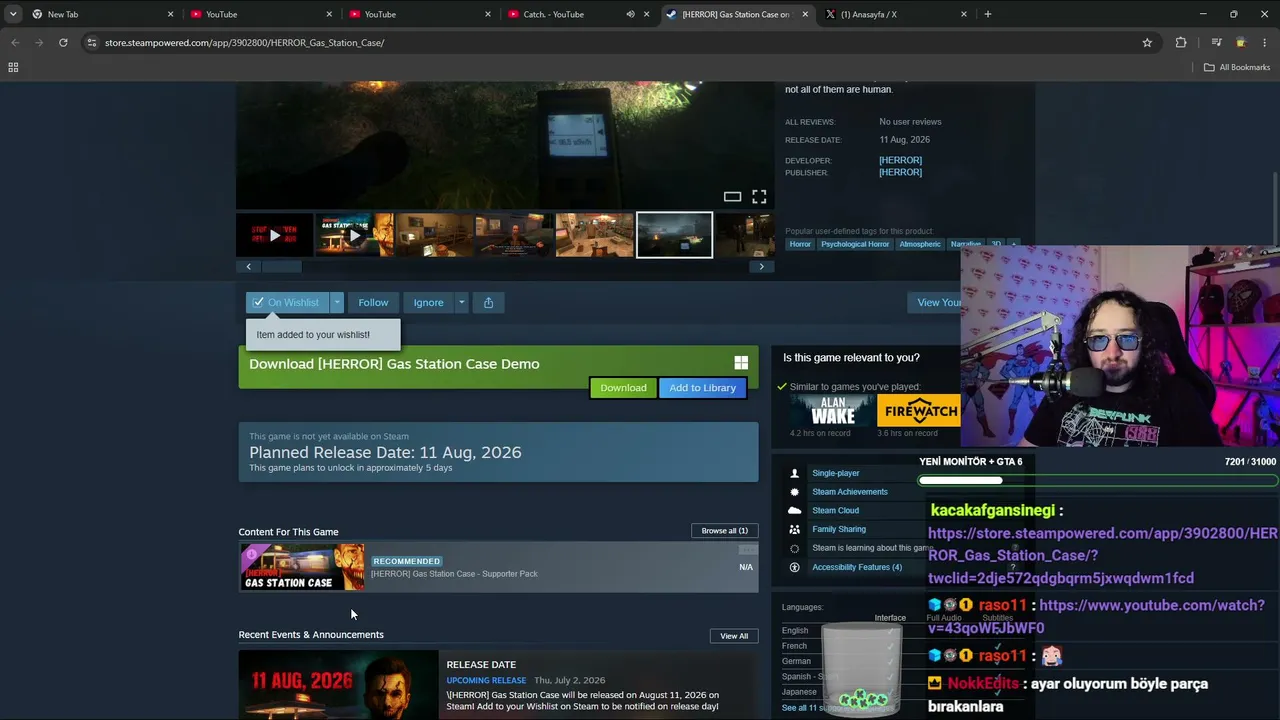The width and height of the screenshot is (1280, 720).
Task: Expand the wishlist options dropdown arrow
Action: pyautogui.click(x=337, y=302)
